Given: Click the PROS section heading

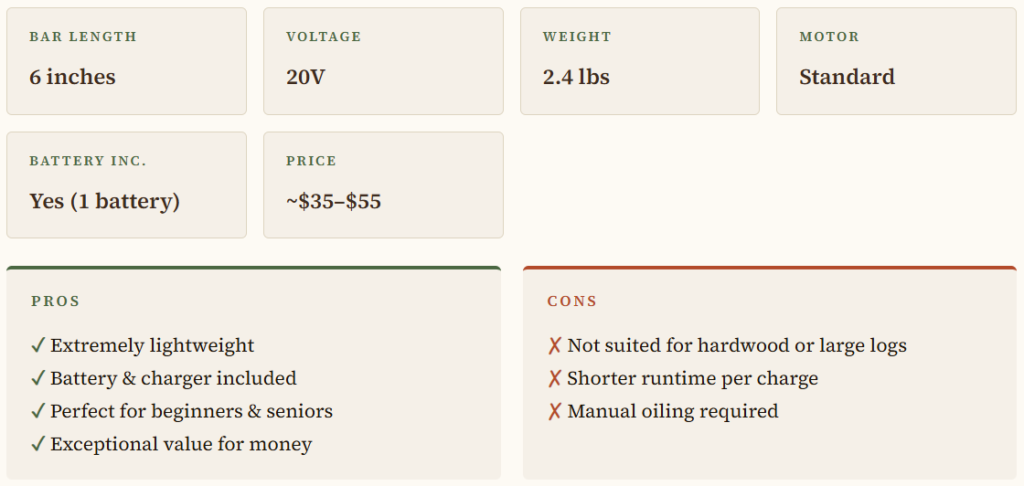Looking at the screenshot, I should [55, 301].
